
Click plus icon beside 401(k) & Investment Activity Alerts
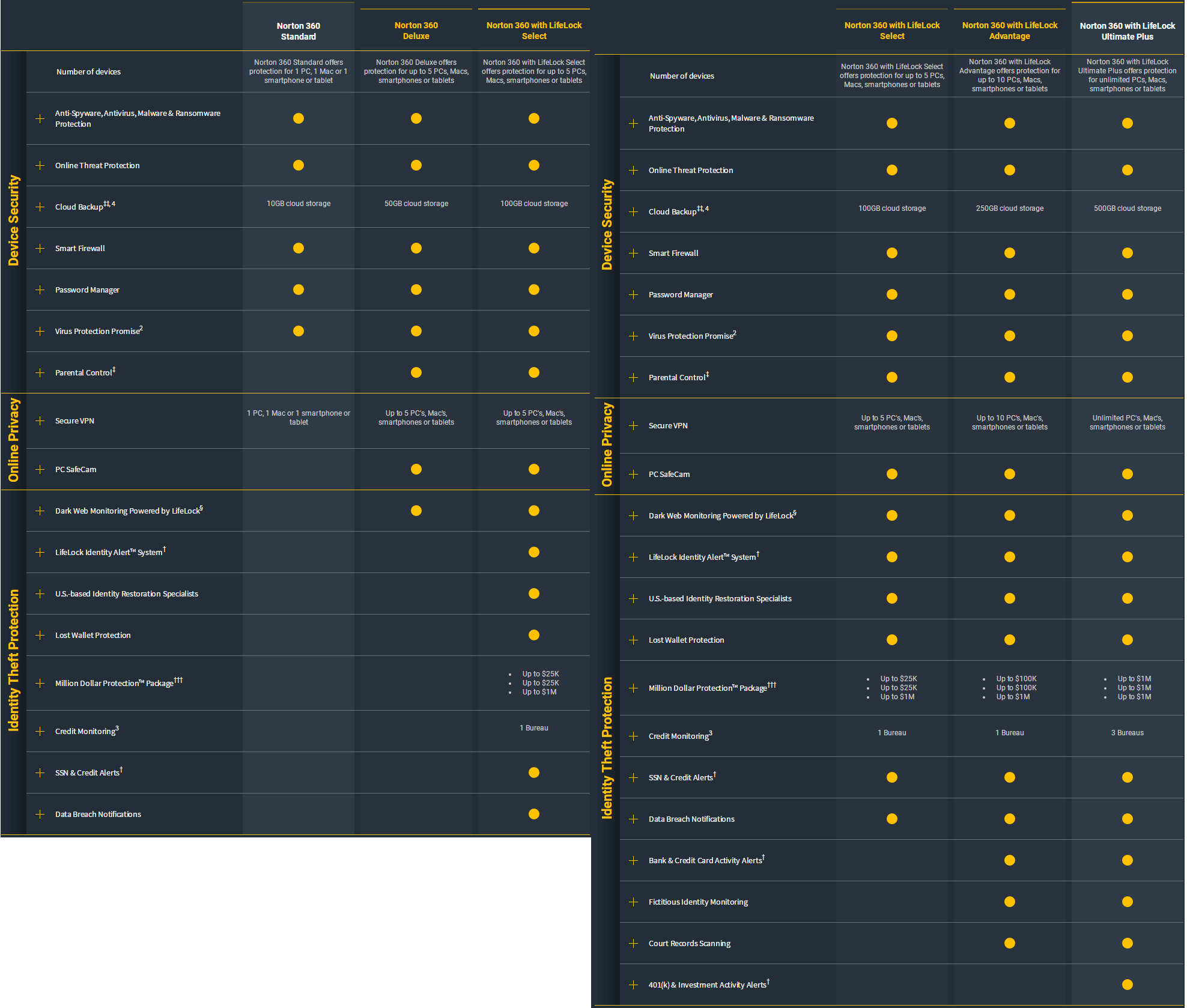coord(634,985)
